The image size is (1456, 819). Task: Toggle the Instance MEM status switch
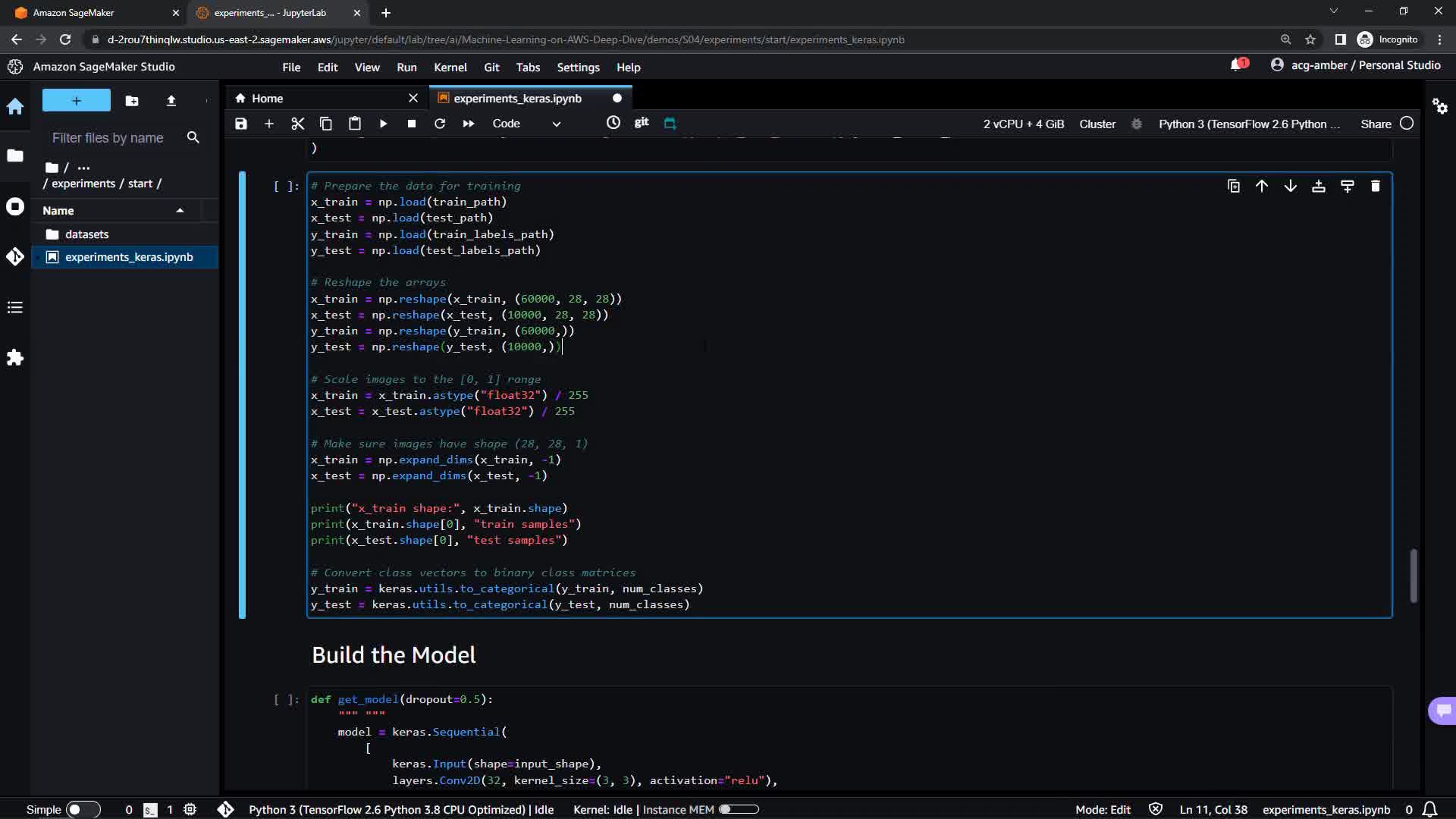pos(738,809)
